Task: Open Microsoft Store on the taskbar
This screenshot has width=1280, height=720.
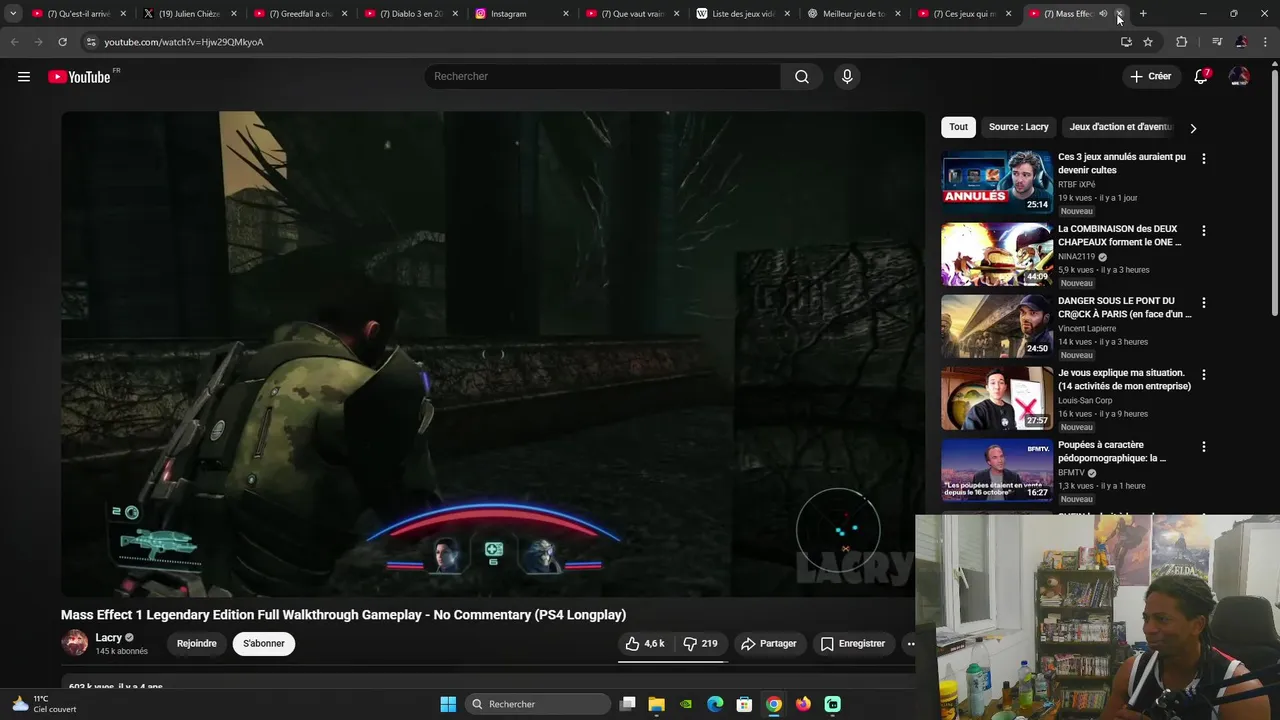Action: [744, 704]
